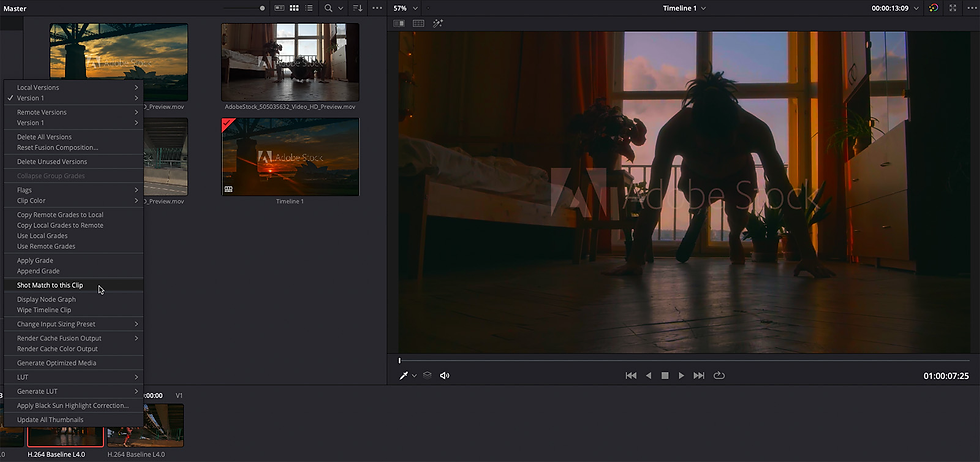
Task: Select the runner timeline clip thumbnail
Action: coord(146,425)
